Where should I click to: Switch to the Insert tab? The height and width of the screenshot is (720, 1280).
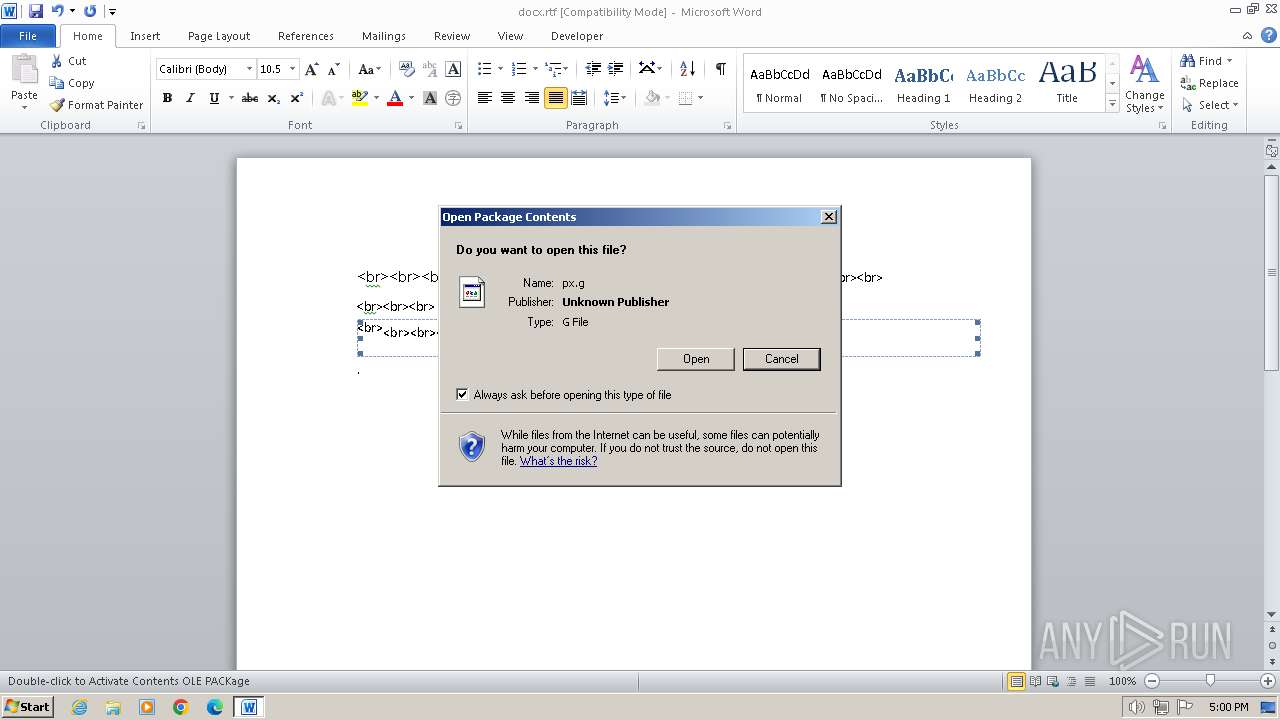pos(145,36)
